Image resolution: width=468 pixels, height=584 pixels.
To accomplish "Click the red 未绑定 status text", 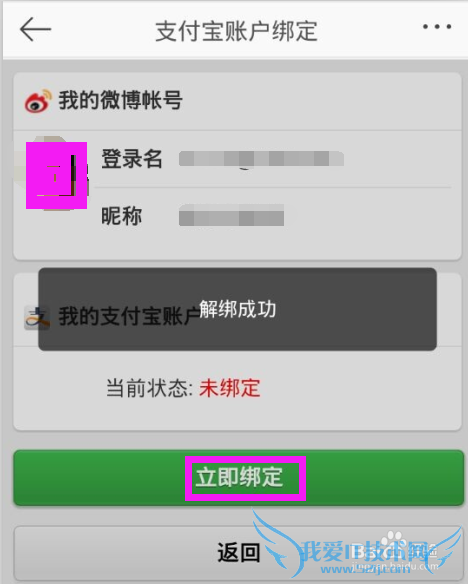I will (x=230, y=388).
